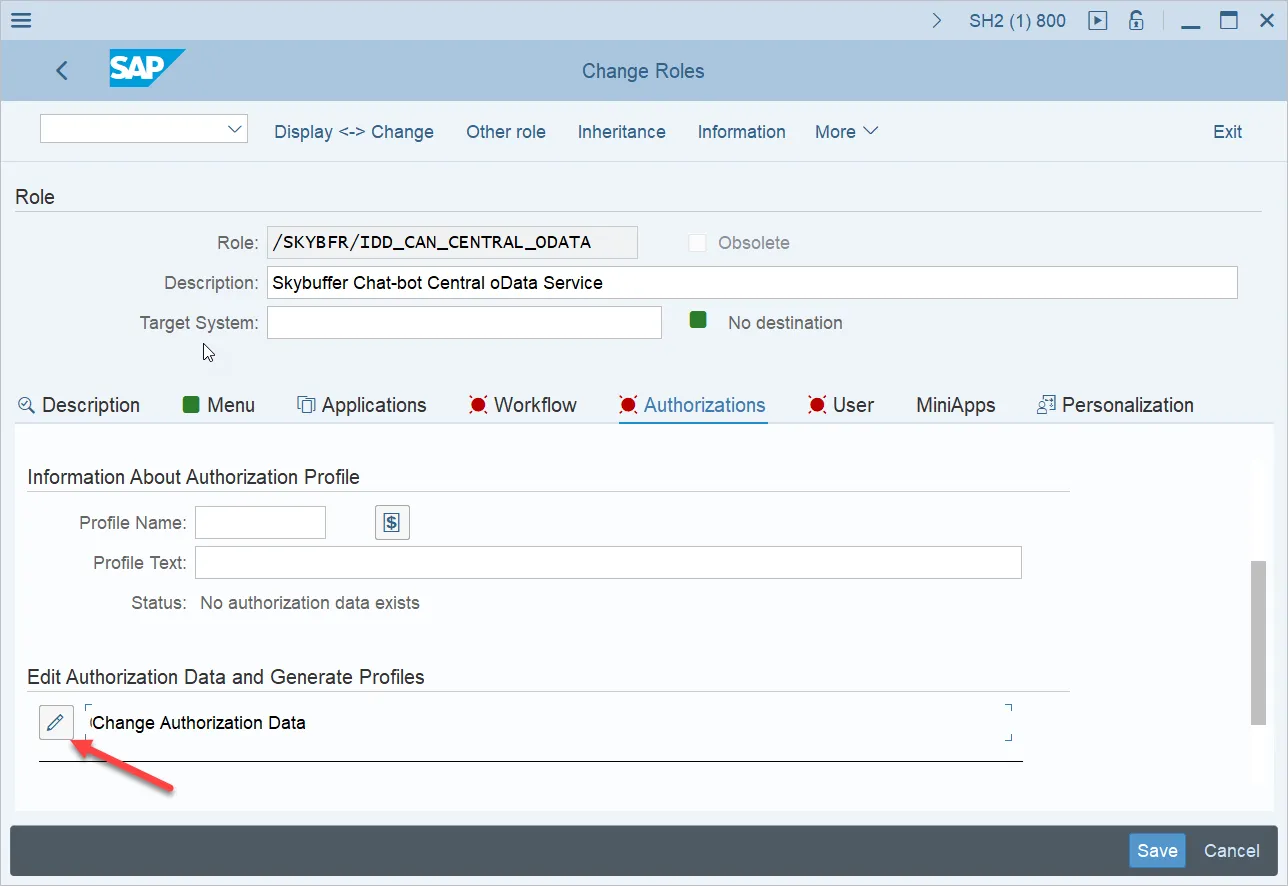The image size is (1288, 886).
Task: Click the Change Authorization Data text
Action: (199, 723)
